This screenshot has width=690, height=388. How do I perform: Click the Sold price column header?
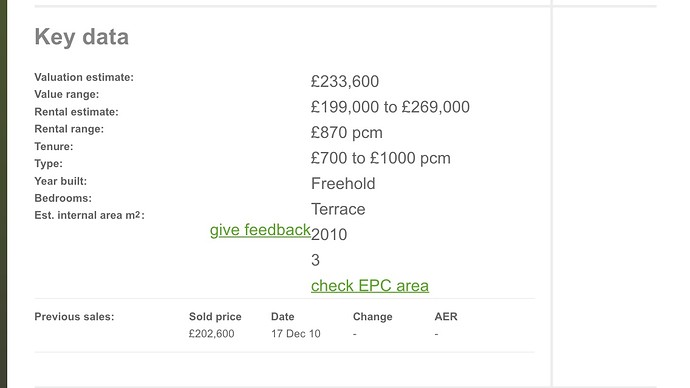click(x=215, y=317)
